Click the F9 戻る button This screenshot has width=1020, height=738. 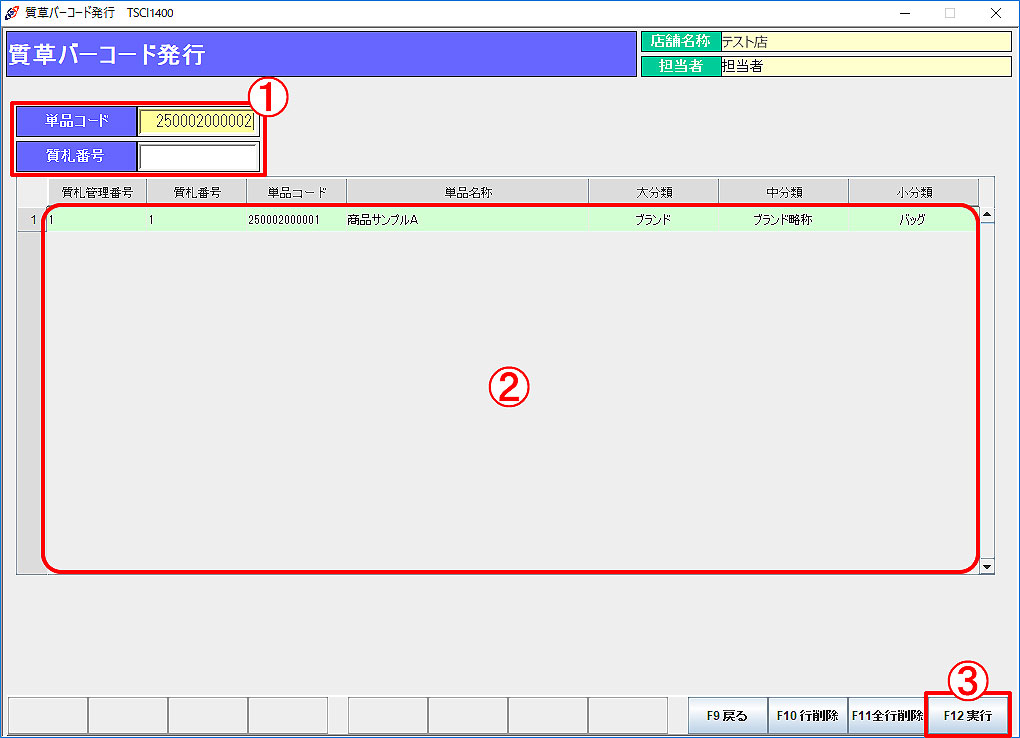click(727, 715)
